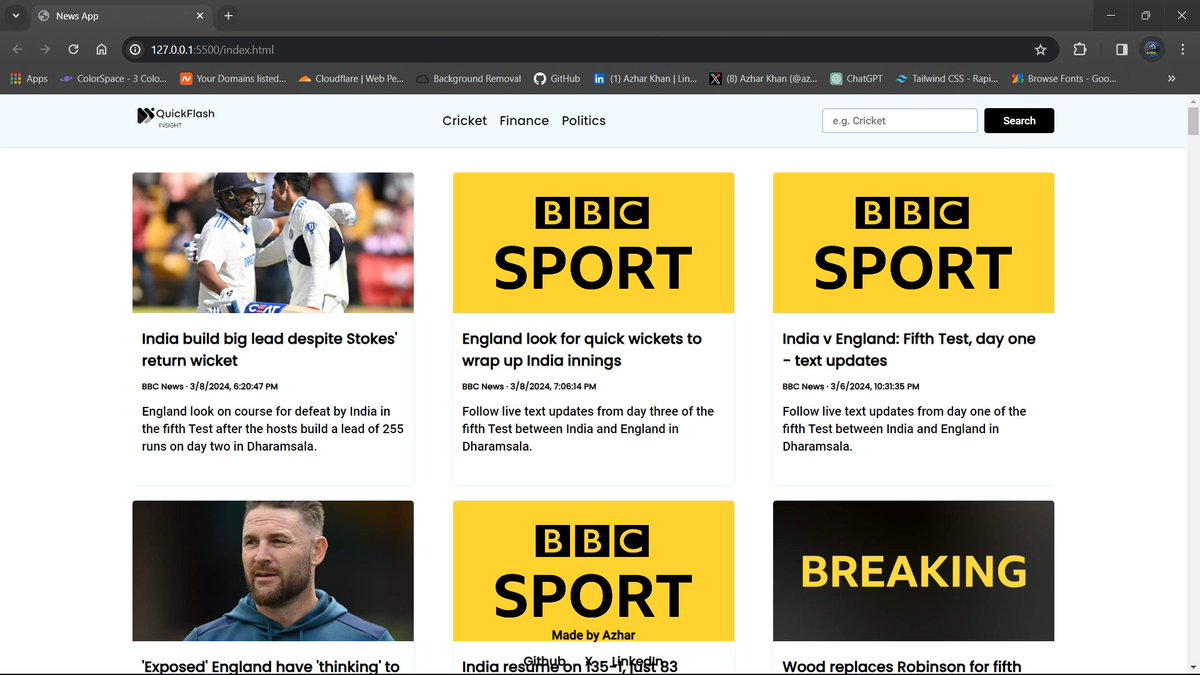The height and width of the screenshot is (675, 1200).
Task: Open the Politics news category
Action: [584, 121]
